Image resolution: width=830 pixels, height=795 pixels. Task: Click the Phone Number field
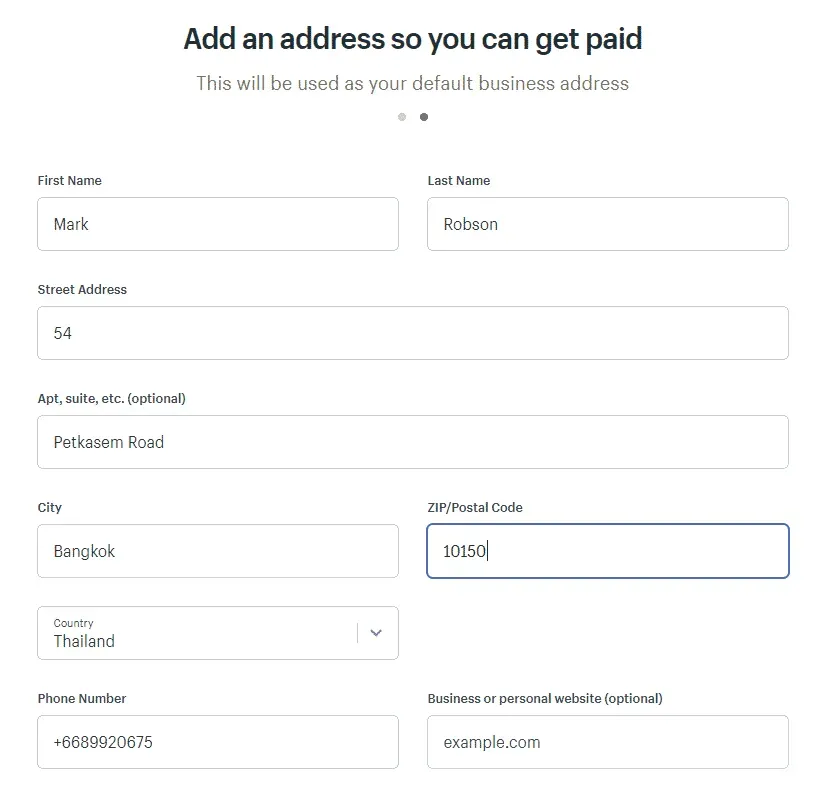click(217, 742)
